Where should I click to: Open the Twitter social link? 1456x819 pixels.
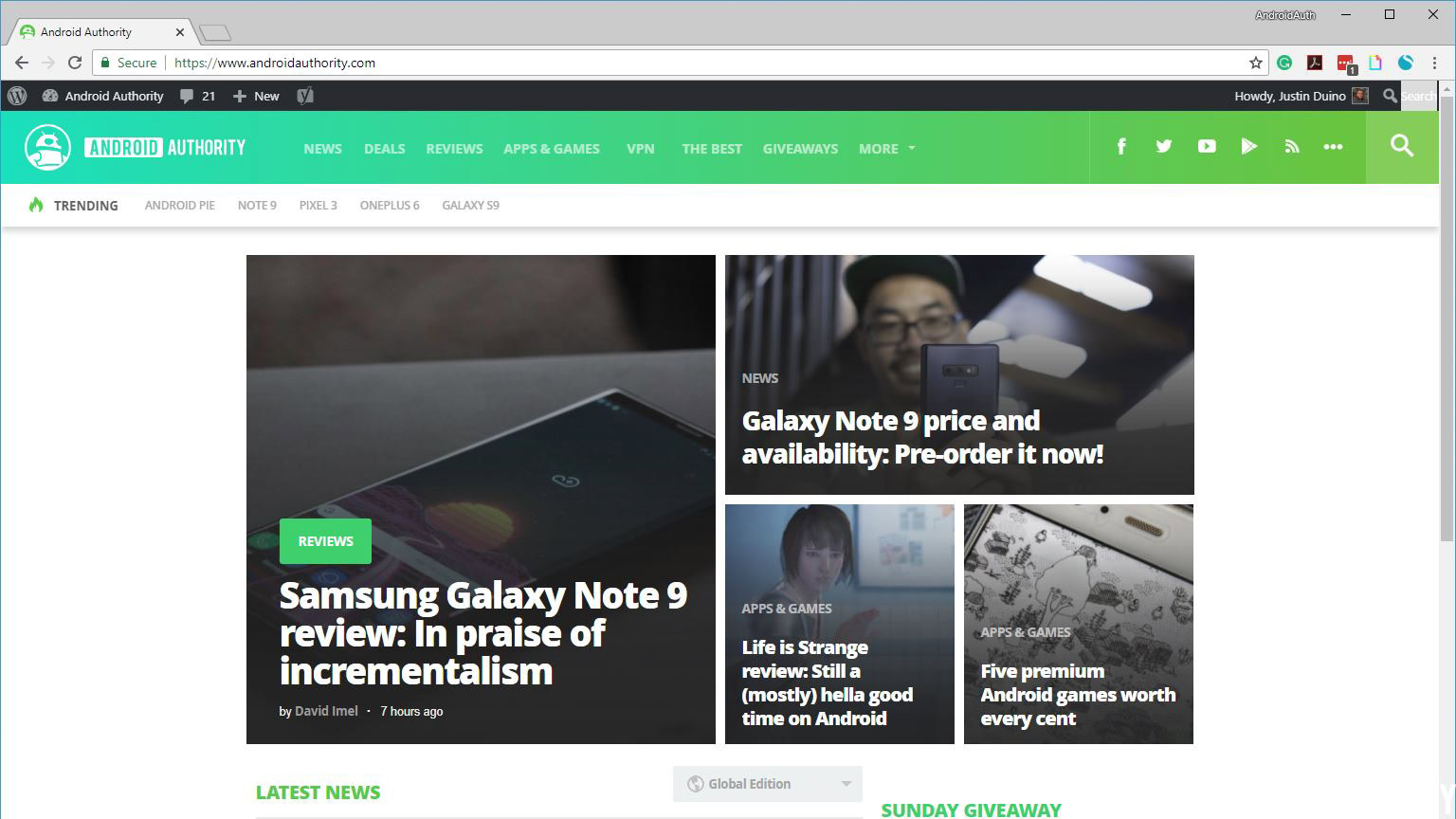pyautogui.click(x=1164, y=146)
